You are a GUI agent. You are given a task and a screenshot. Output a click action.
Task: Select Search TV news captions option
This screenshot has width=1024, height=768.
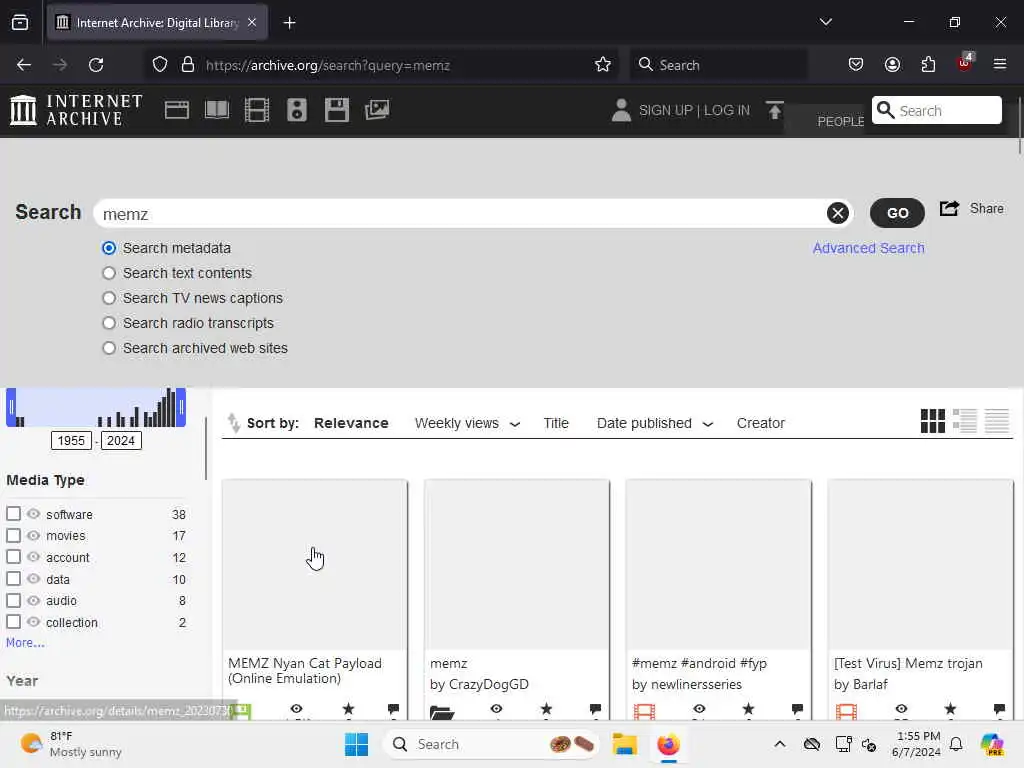point(109,298)
